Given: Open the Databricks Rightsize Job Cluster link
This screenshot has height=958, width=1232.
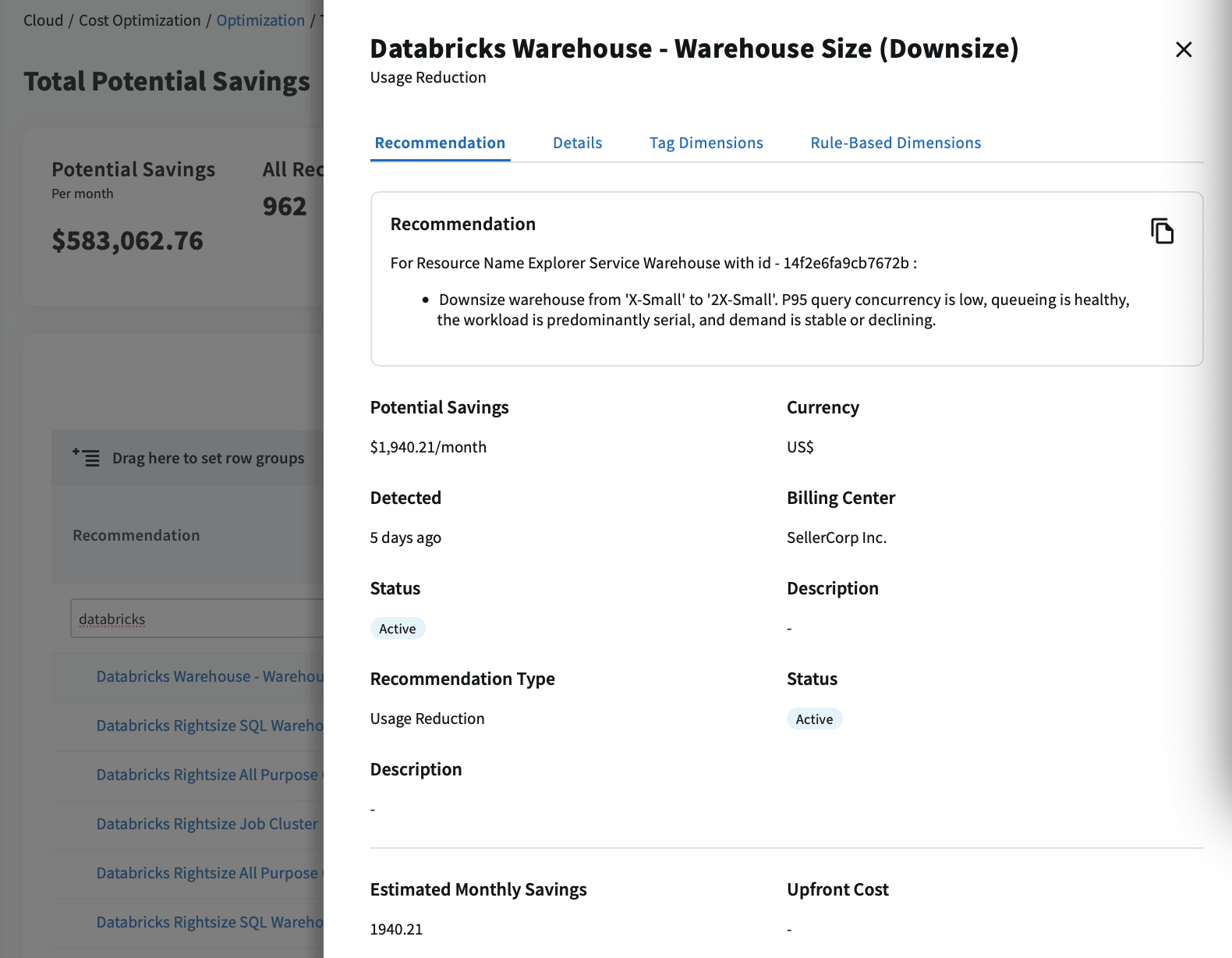Looking at the screenshot, I should 207,824.
